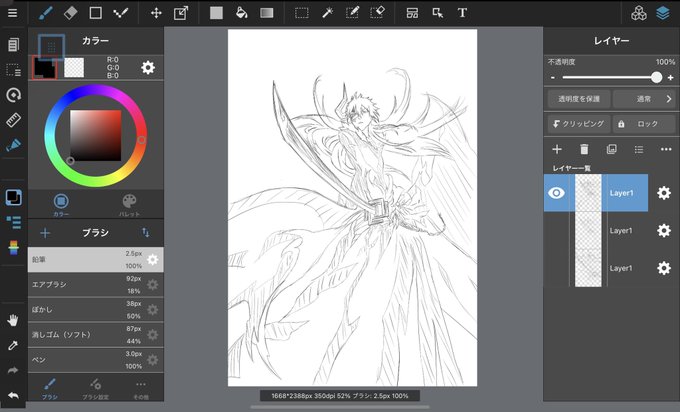Open the Materials cubes panel
This screenshot has width=680, height=412.
638,13
